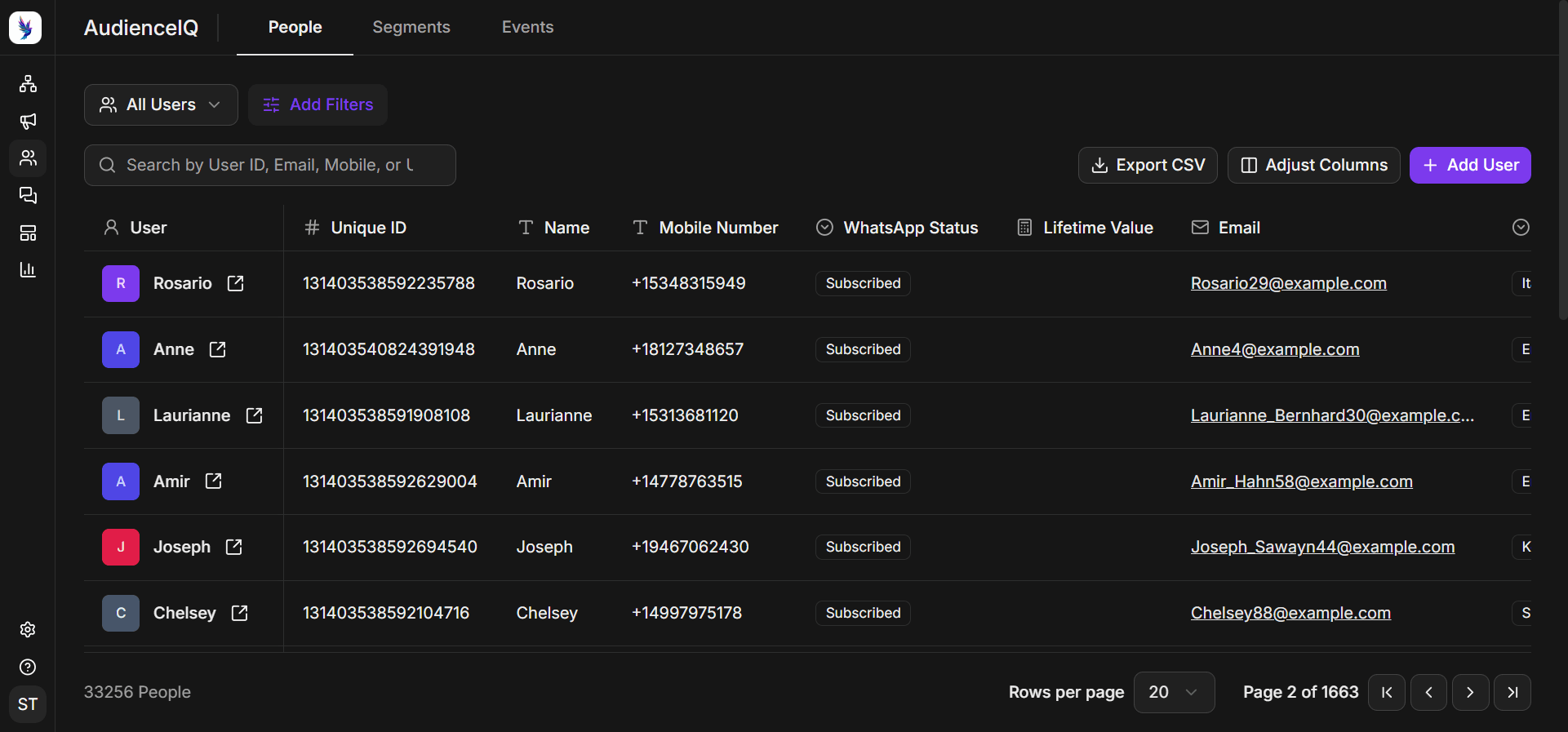Click Export CSV button

point(1148,165)
